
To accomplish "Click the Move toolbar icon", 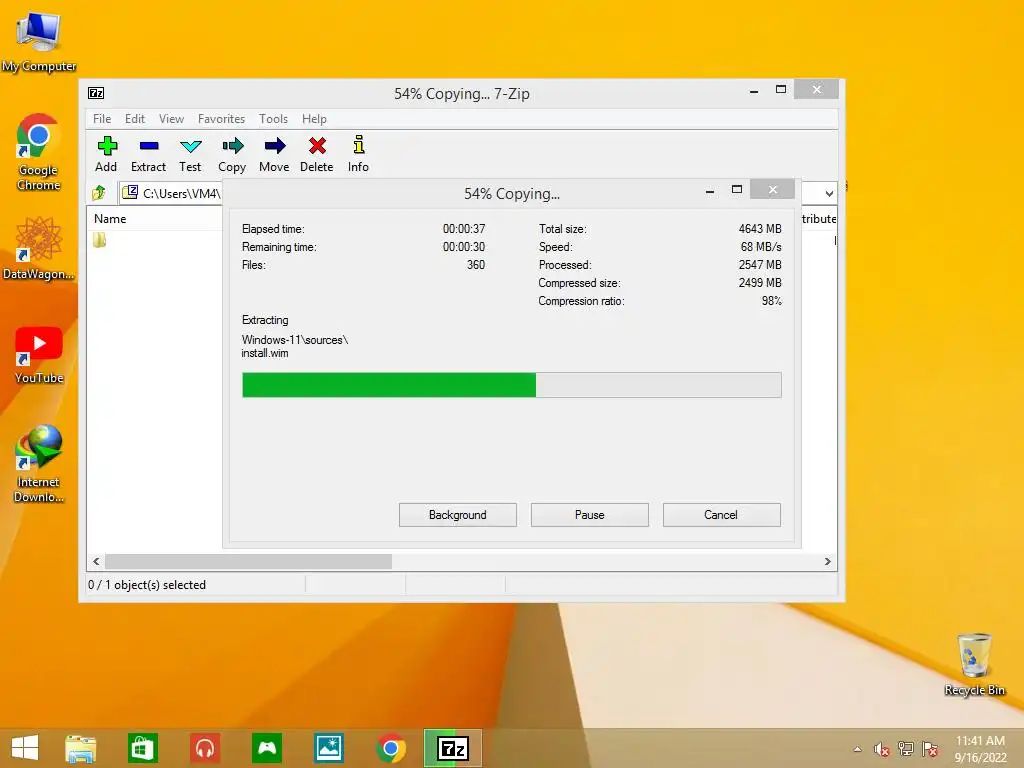I will tap(275, 145).
